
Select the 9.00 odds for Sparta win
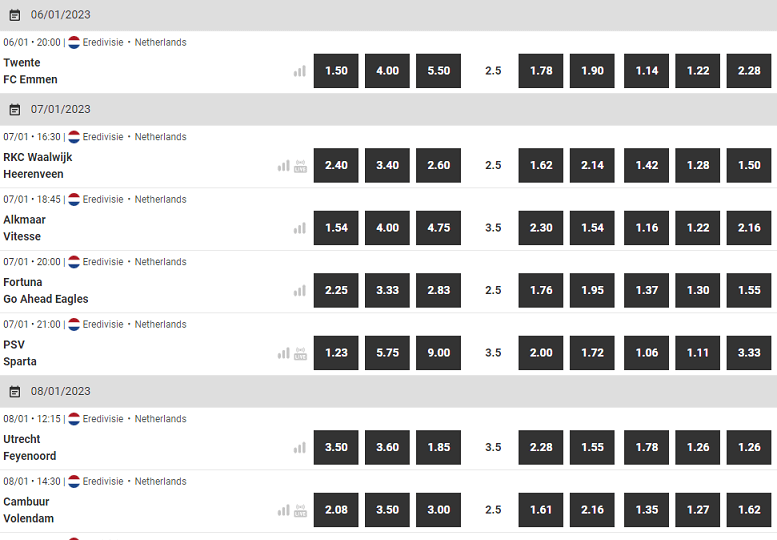coord(439,353)
